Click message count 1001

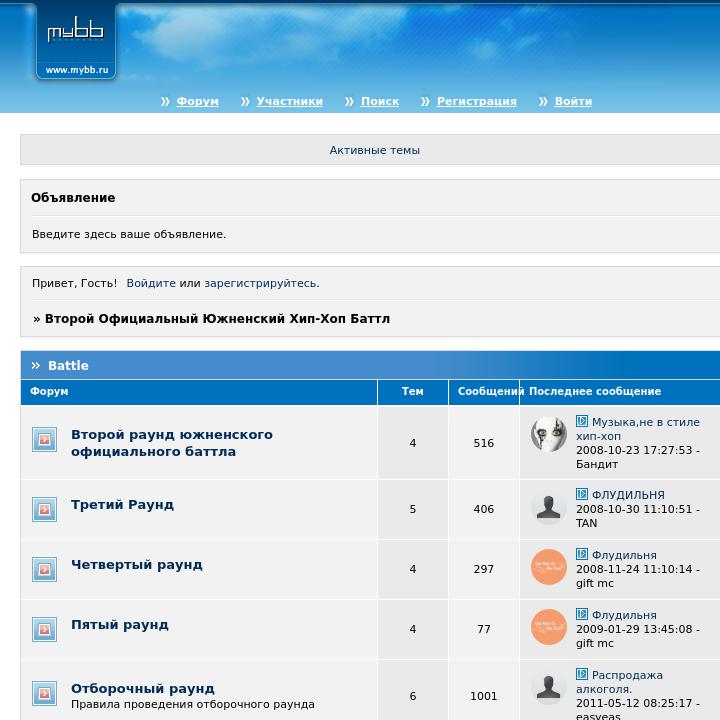pos(484,696)
